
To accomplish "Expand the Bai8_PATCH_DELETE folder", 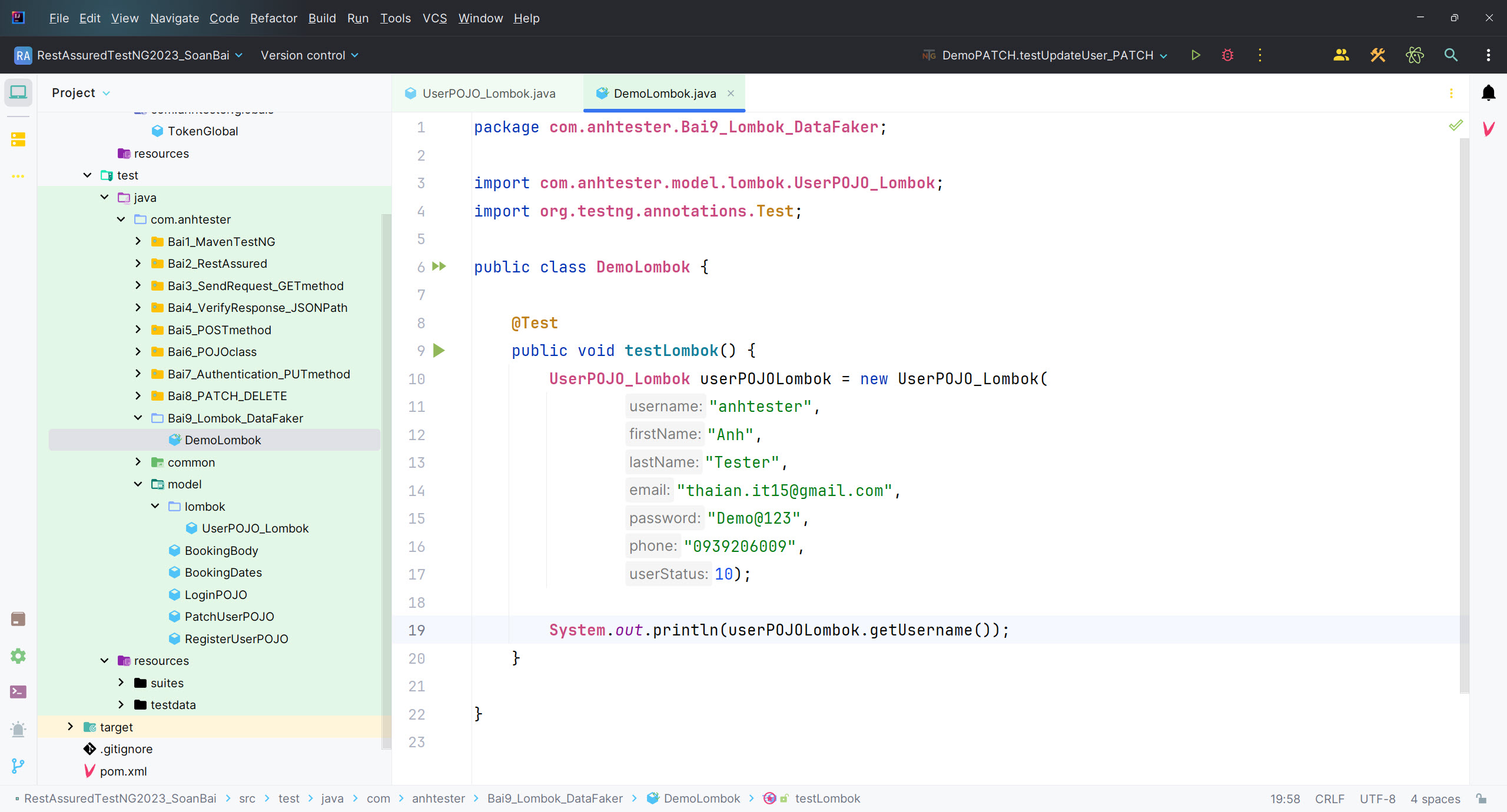I will click(x=138, y=396).
